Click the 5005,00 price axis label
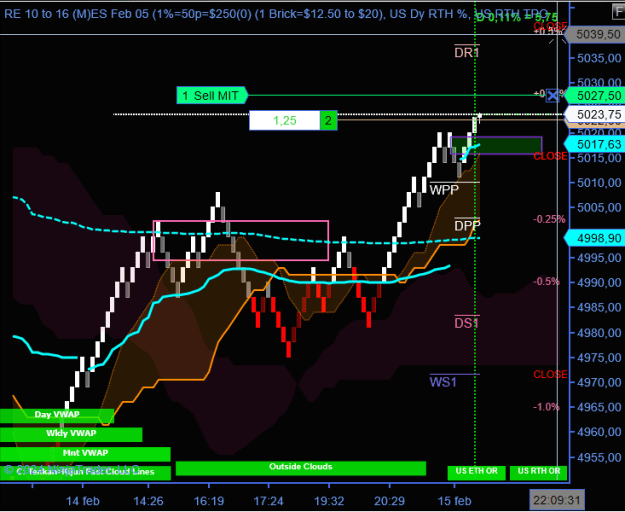Image resolution: width=625 pixels, height=512 pixels. pos(599,207)
